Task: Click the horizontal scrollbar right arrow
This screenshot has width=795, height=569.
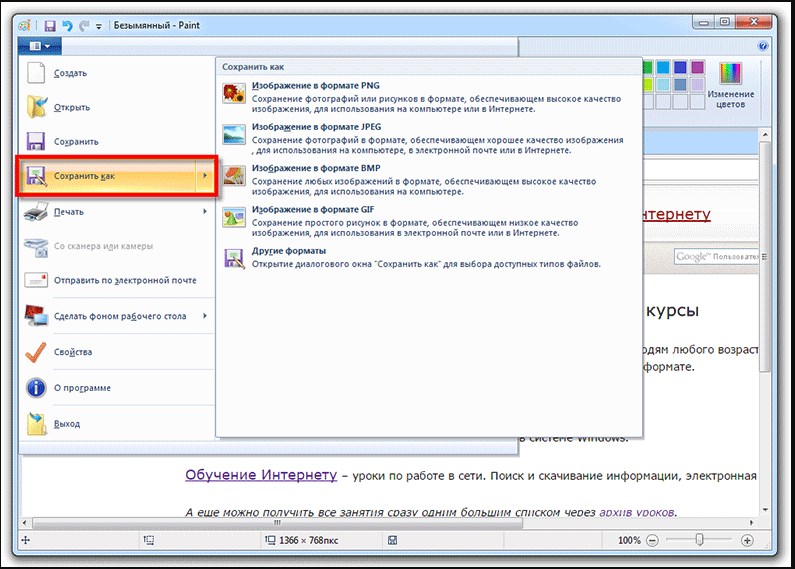Action: click(751, 522)
